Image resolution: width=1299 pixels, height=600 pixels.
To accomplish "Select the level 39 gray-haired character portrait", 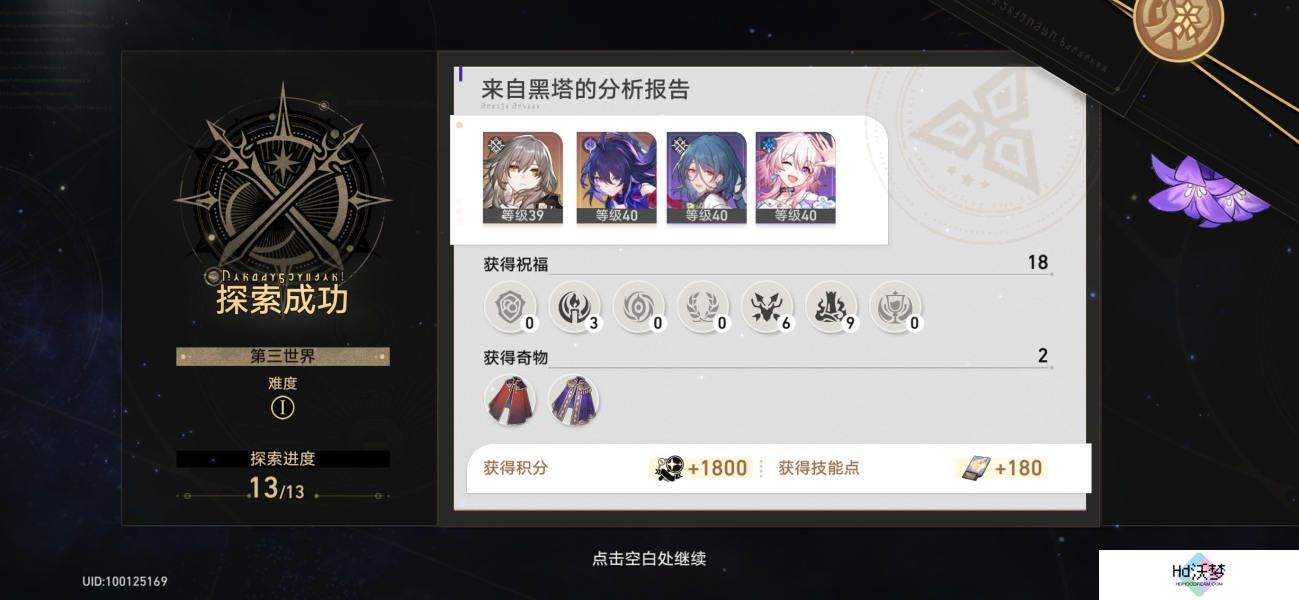I will click(523, 178).
